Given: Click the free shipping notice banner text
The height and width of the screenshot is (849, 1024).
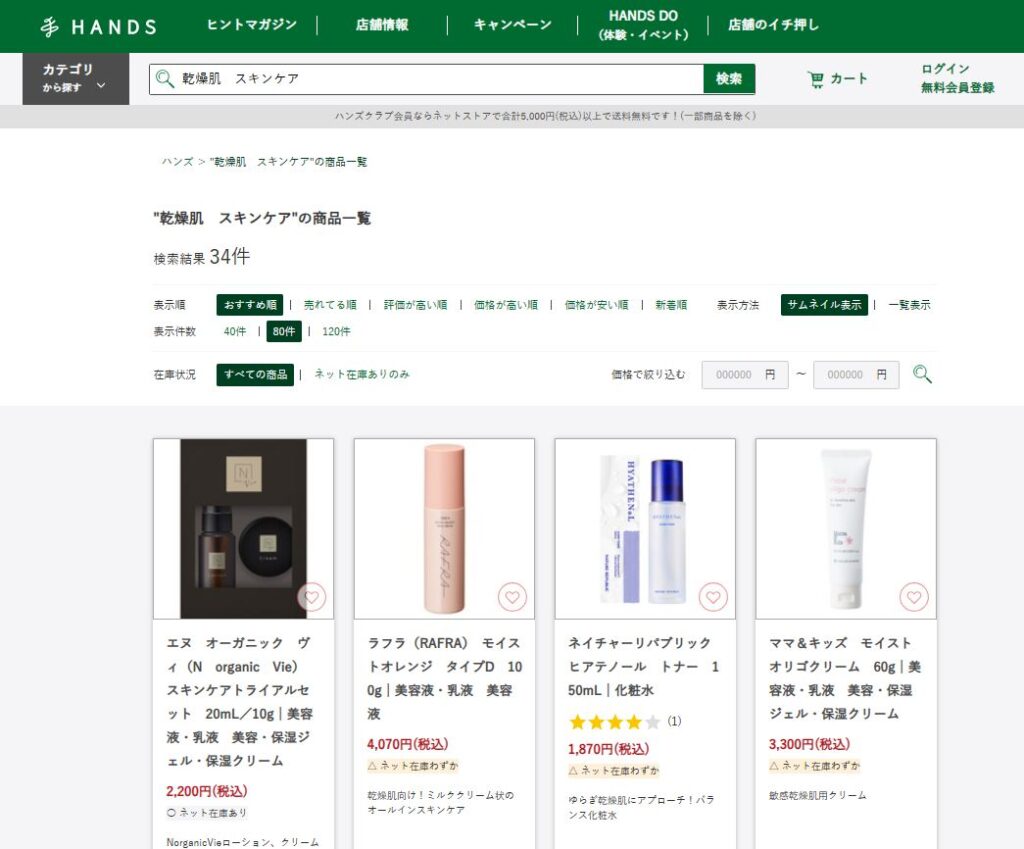Looking at the screenshot, I should pyautogui.click(x=545, y=116).
